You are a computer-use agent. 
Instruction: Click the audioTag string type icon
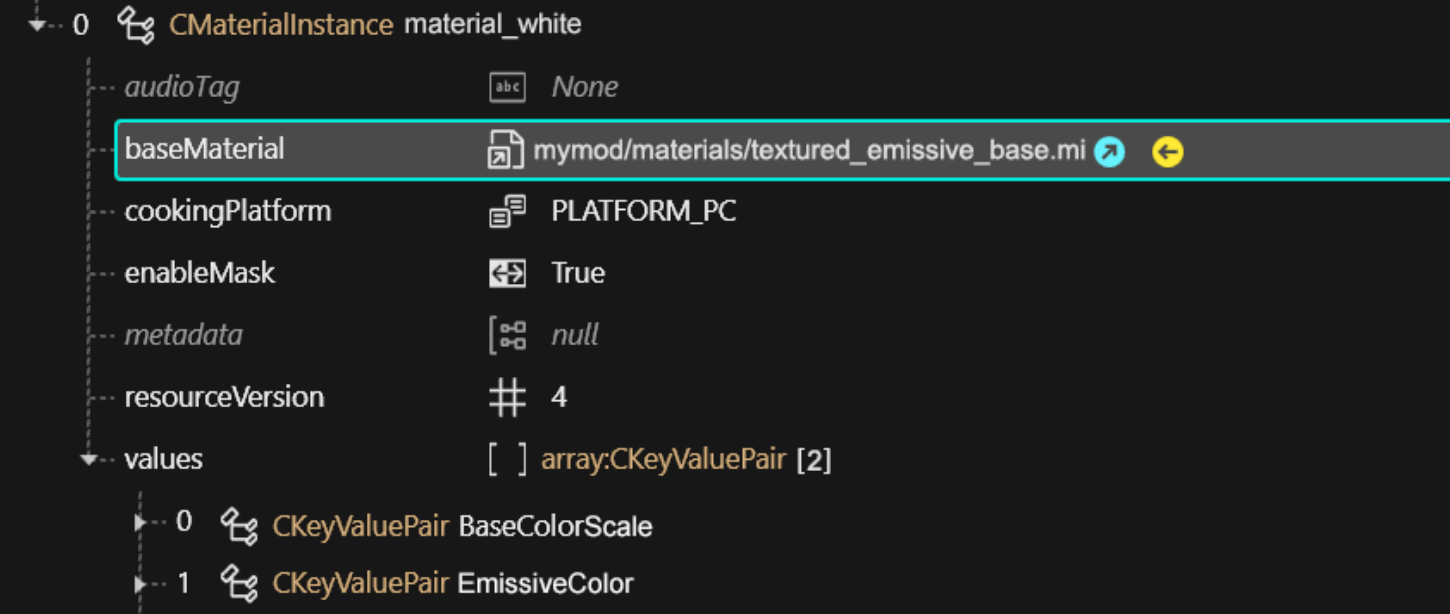tap(507, 87)
